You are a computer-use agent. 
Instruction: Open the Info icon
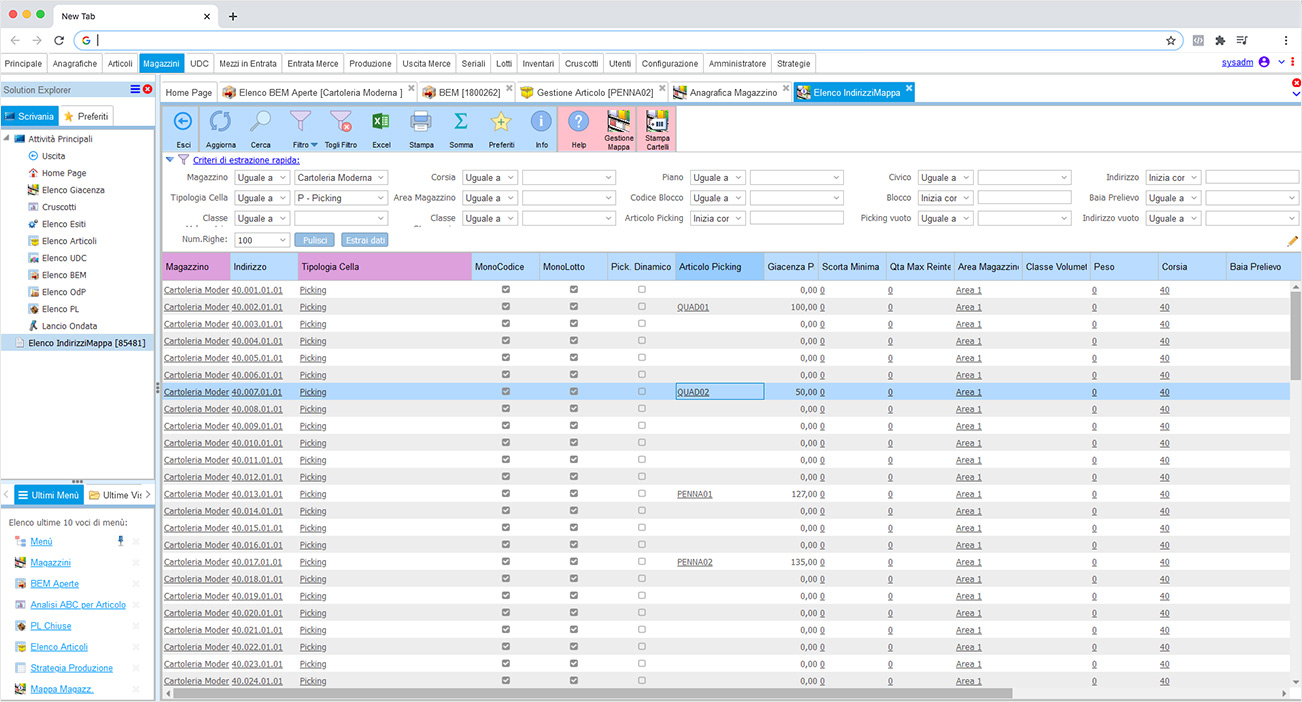pos(541,121)
